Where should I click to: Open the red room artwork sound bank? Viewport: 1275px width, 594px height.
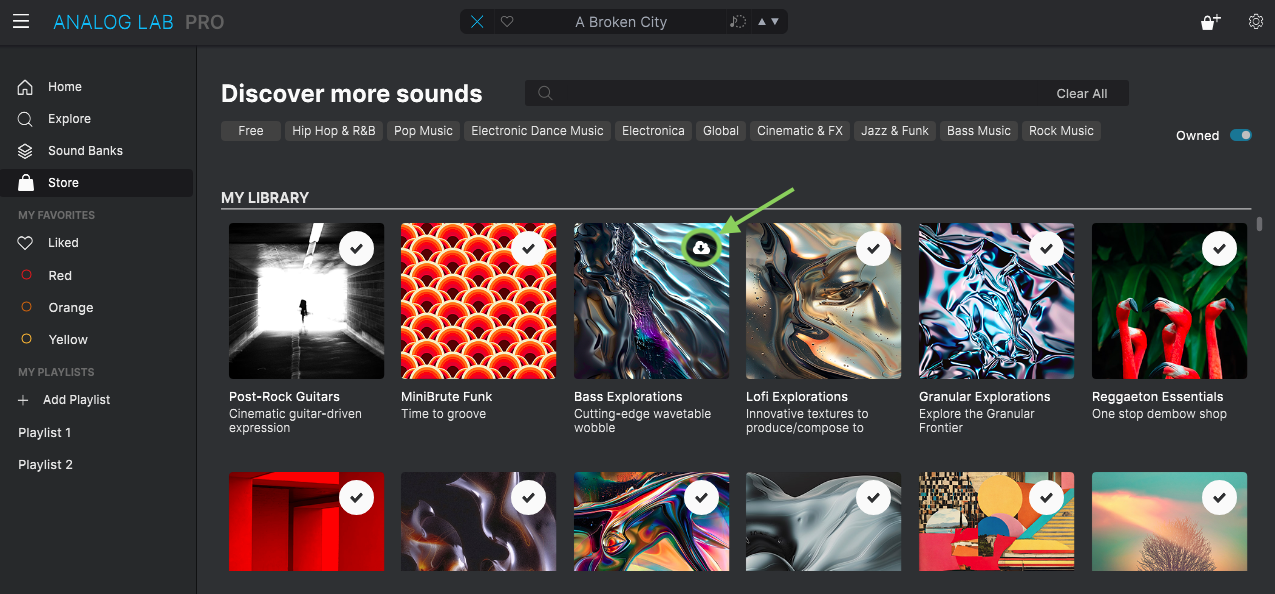click(x=306, y=521)
